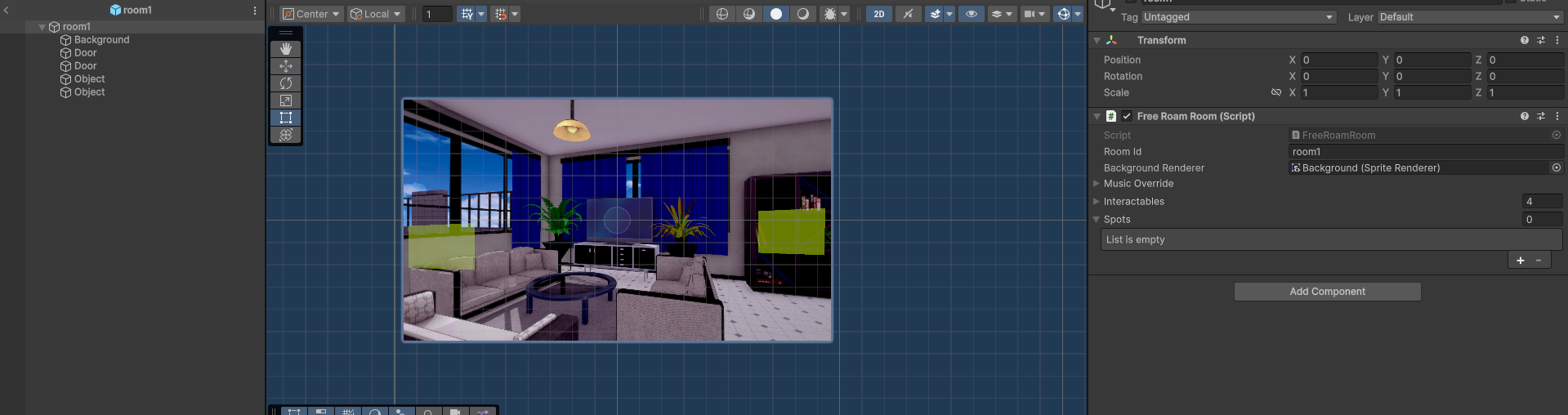The width and height of the screenshot is (1568, 415).
Task: Open the gizmos dropdown arrow
Action: (x=1078, y=14)
